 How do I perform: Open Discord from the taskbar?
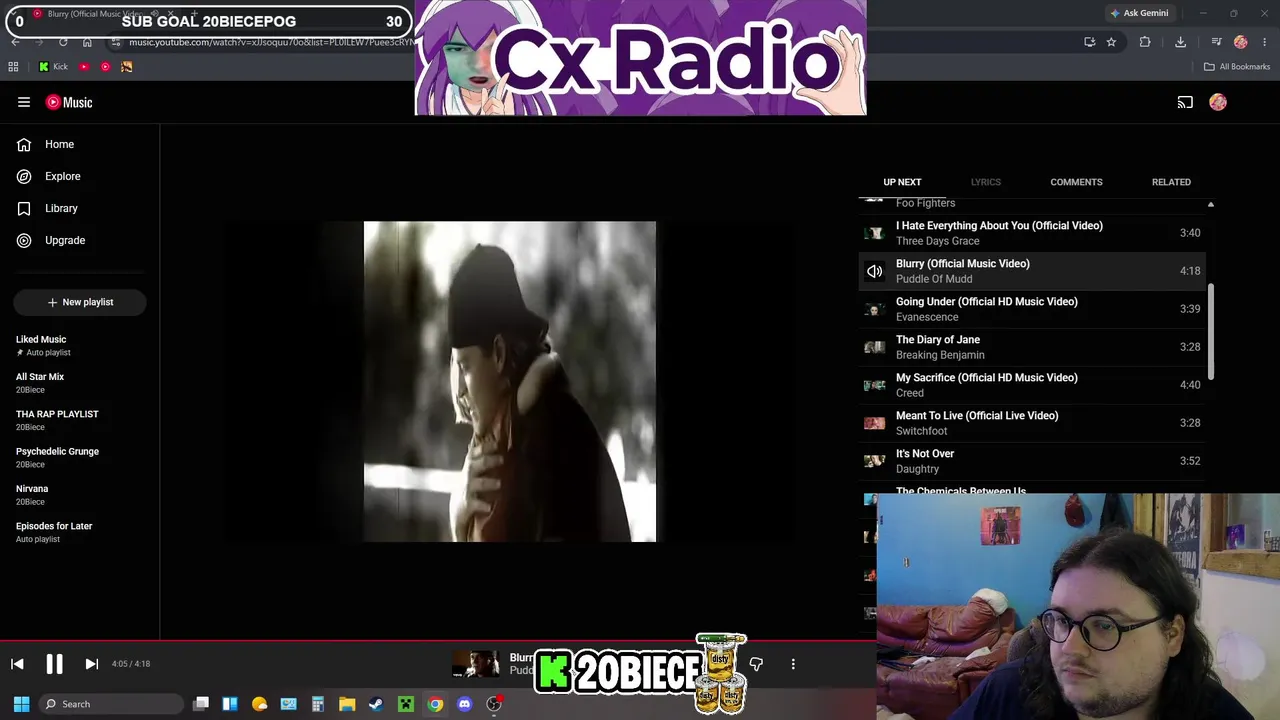coord(464,704)
